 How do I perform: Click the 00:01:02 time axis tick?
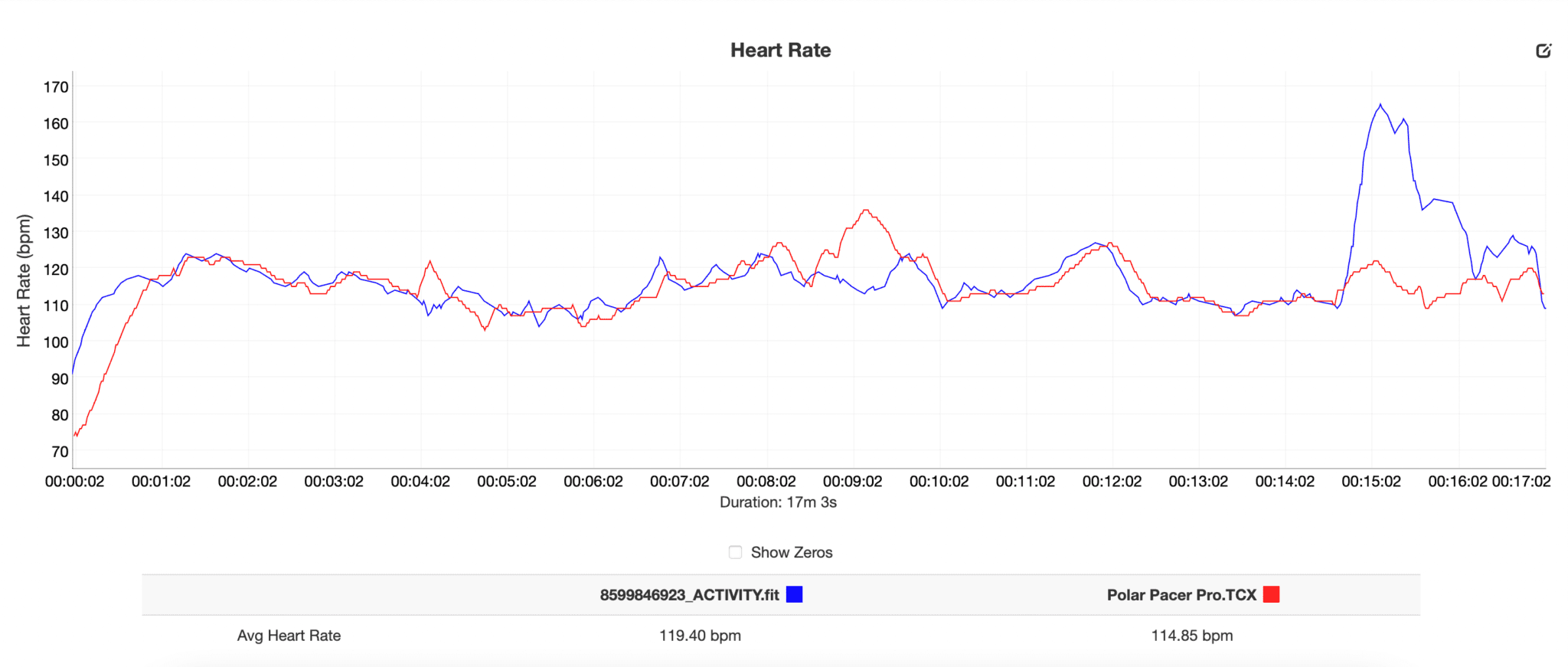click(x=161, y=482)
